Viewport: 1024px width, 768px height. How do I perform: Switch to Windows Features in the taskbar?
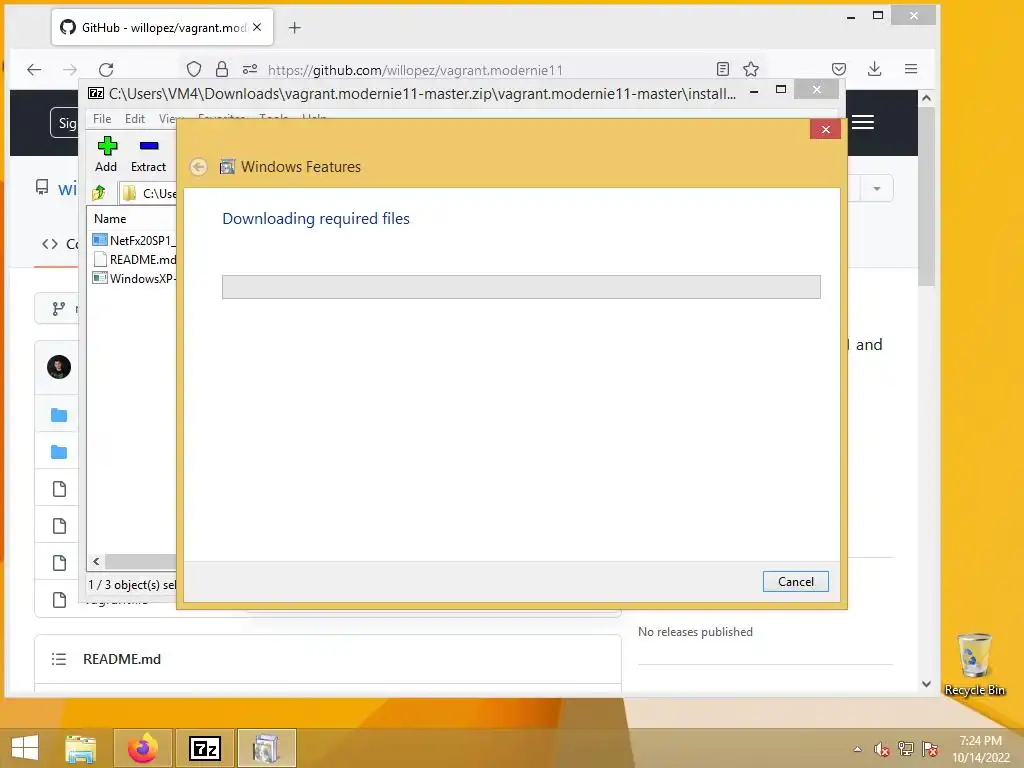pyautogui.click(x=266, y=748)
